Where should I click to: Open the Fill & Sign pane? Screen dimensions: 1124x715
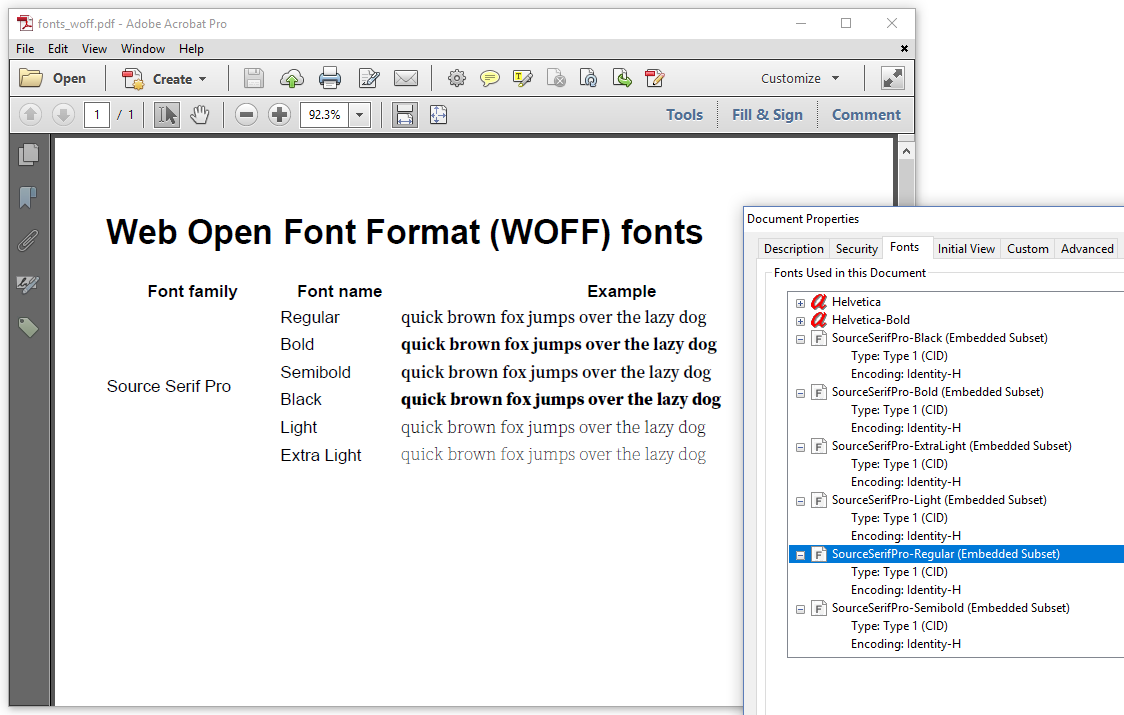[767, 115]
